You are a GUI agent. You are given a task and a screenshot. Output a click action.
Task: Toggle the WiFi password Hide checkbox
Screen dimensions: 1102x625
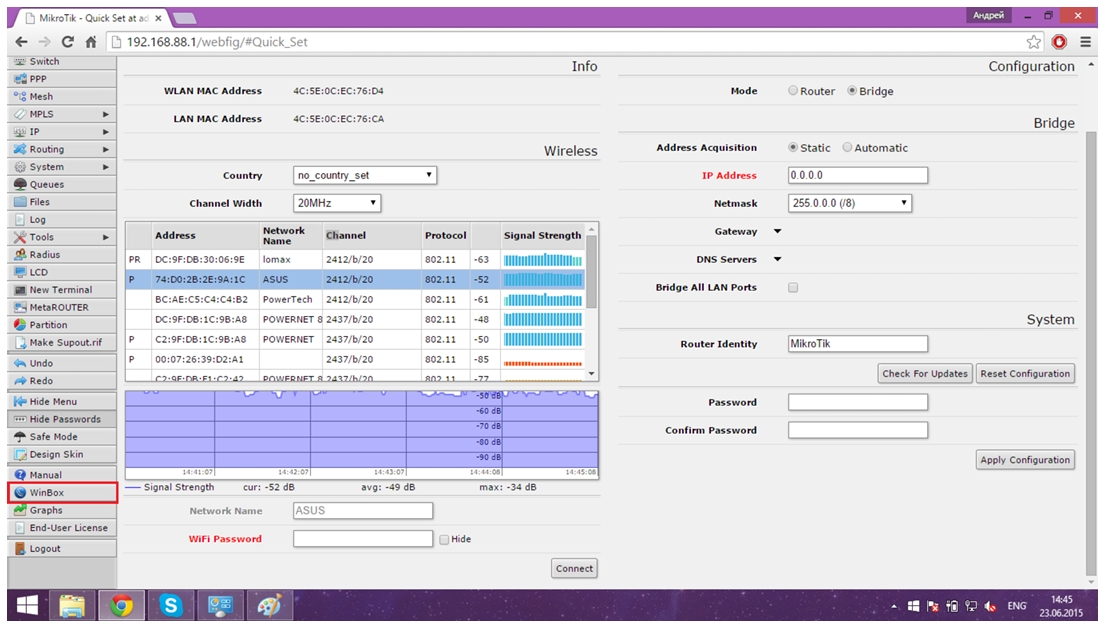pos(444,539)
